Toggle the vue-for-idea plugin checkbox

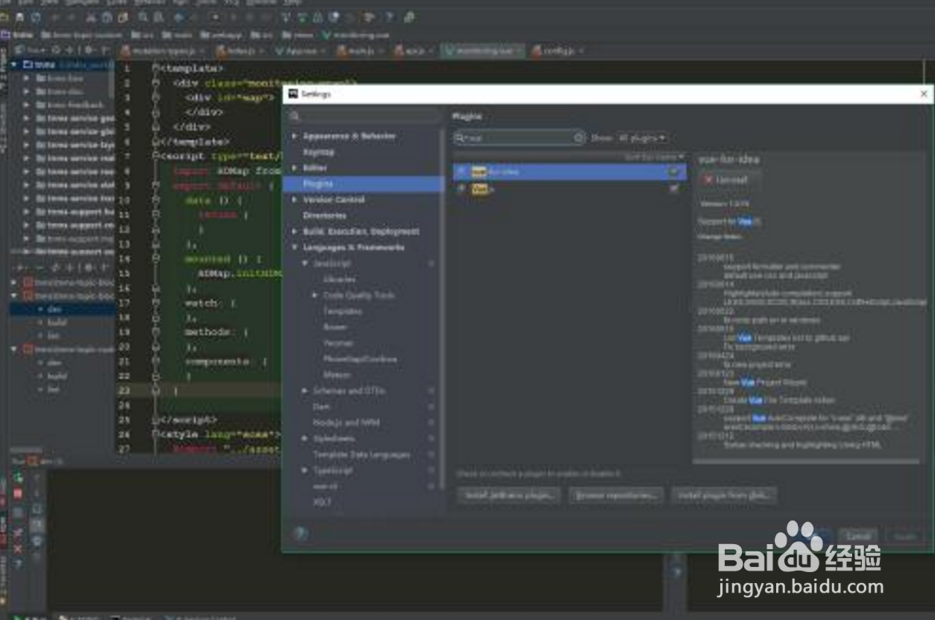point(674,172)
